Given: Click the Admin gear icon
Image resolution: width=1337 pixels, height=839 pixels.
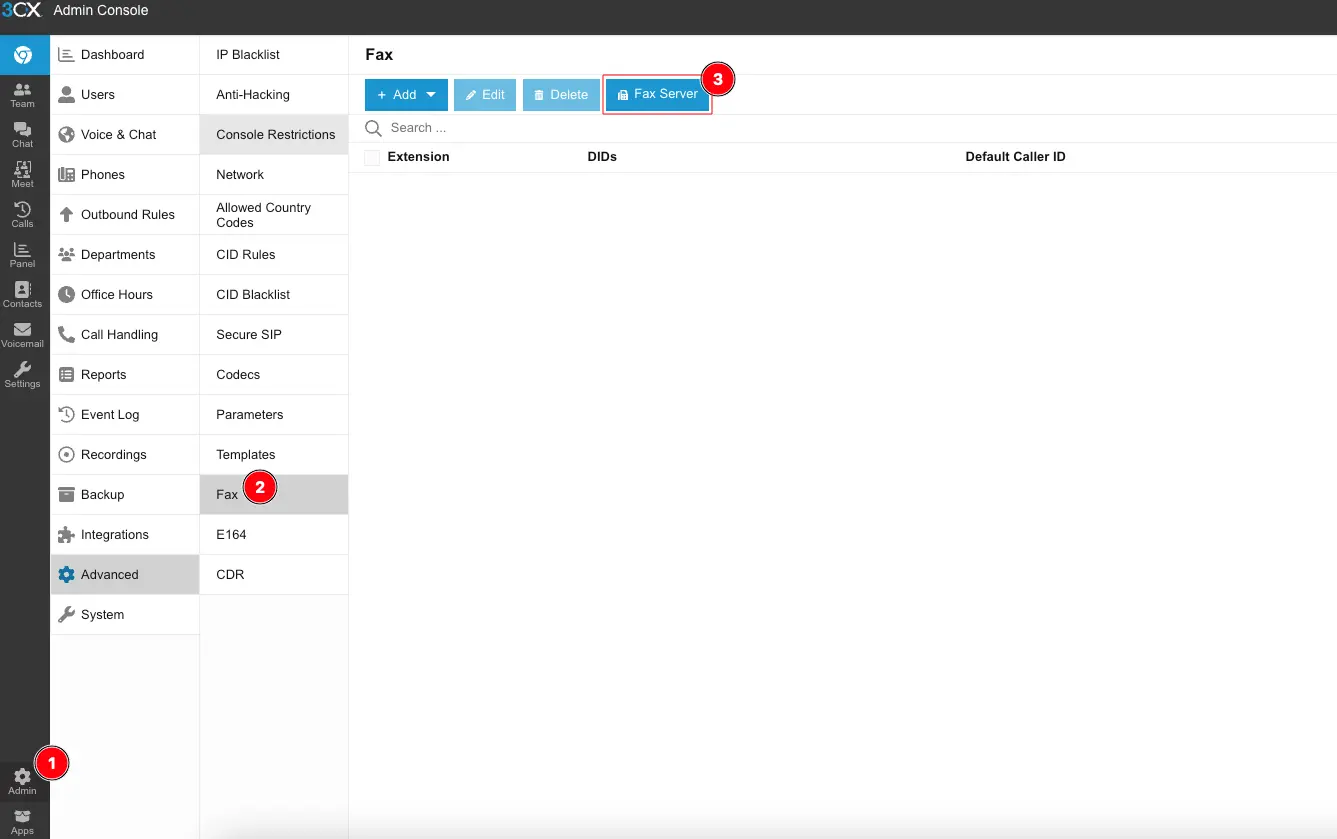Looking at the screenshot, I should pyautogui.click(x=22, y=780).
